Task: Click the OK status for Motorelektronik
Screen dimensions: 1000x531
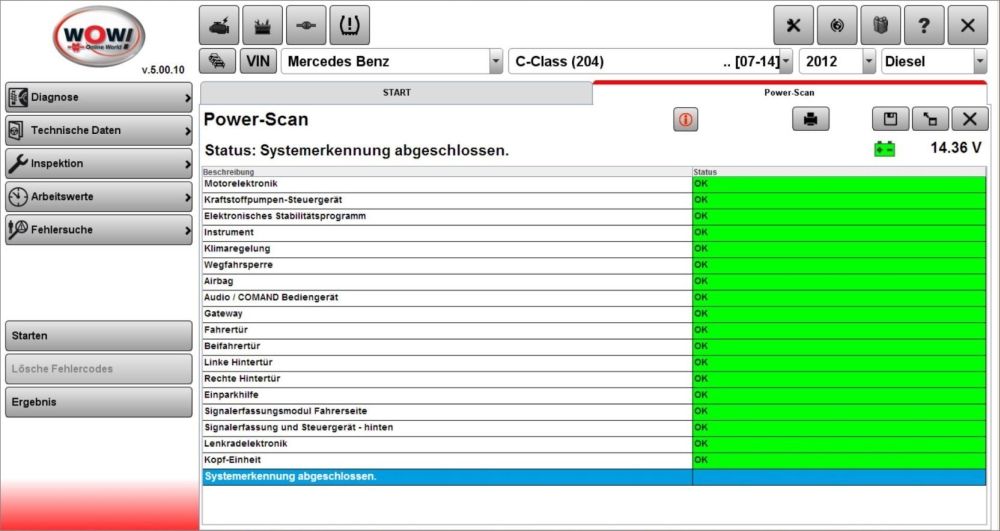Action: [x=839, y=184]
